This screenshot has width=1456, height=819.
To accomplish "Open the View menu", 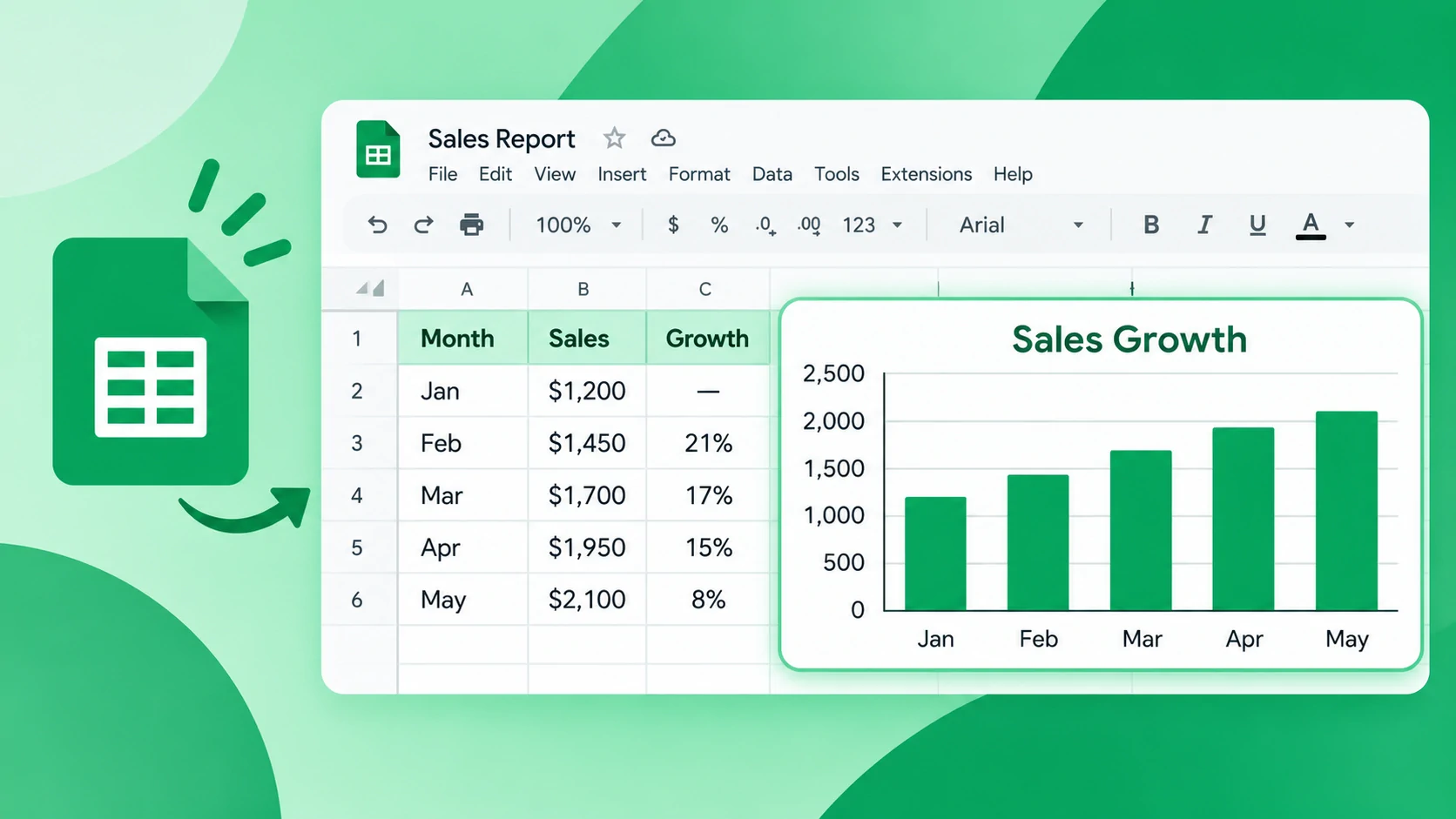I will 555,174.
